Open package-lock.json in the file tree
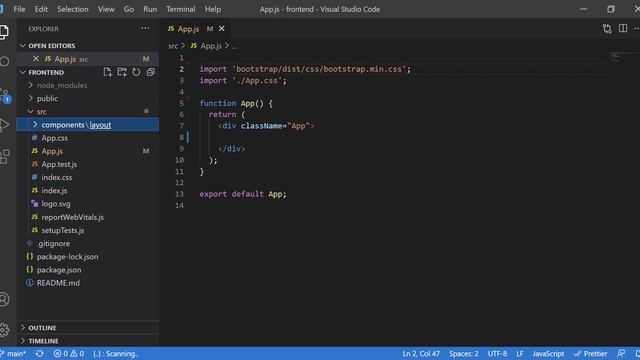 (87, 256)
